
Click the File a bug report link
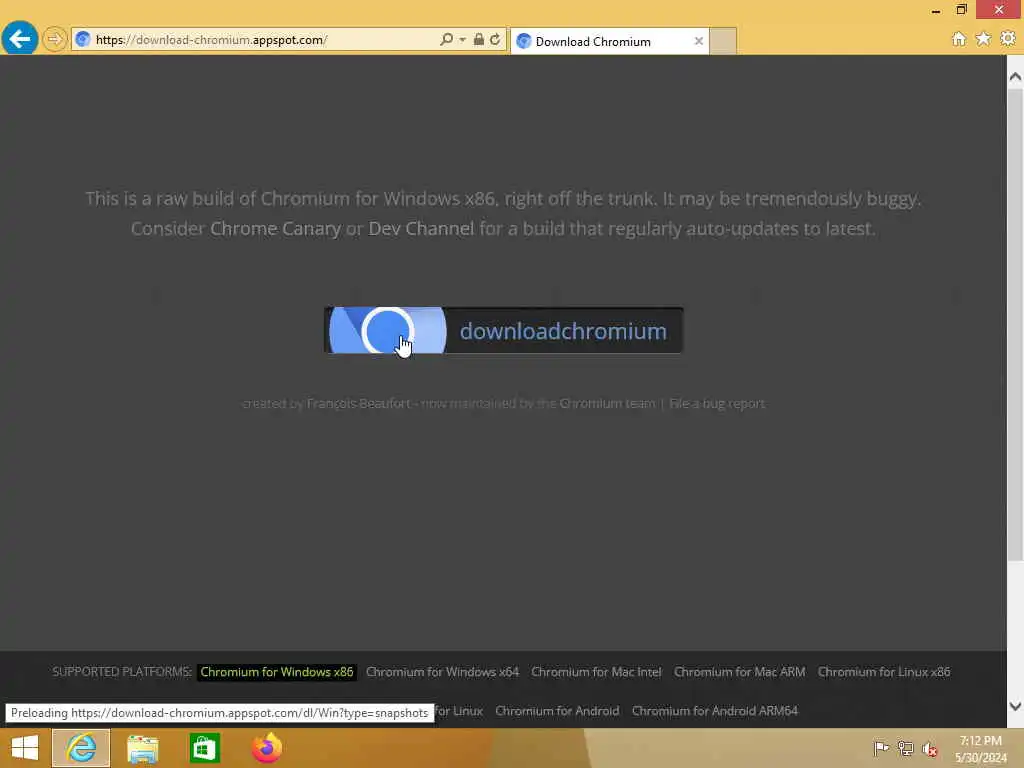point(717,404)
